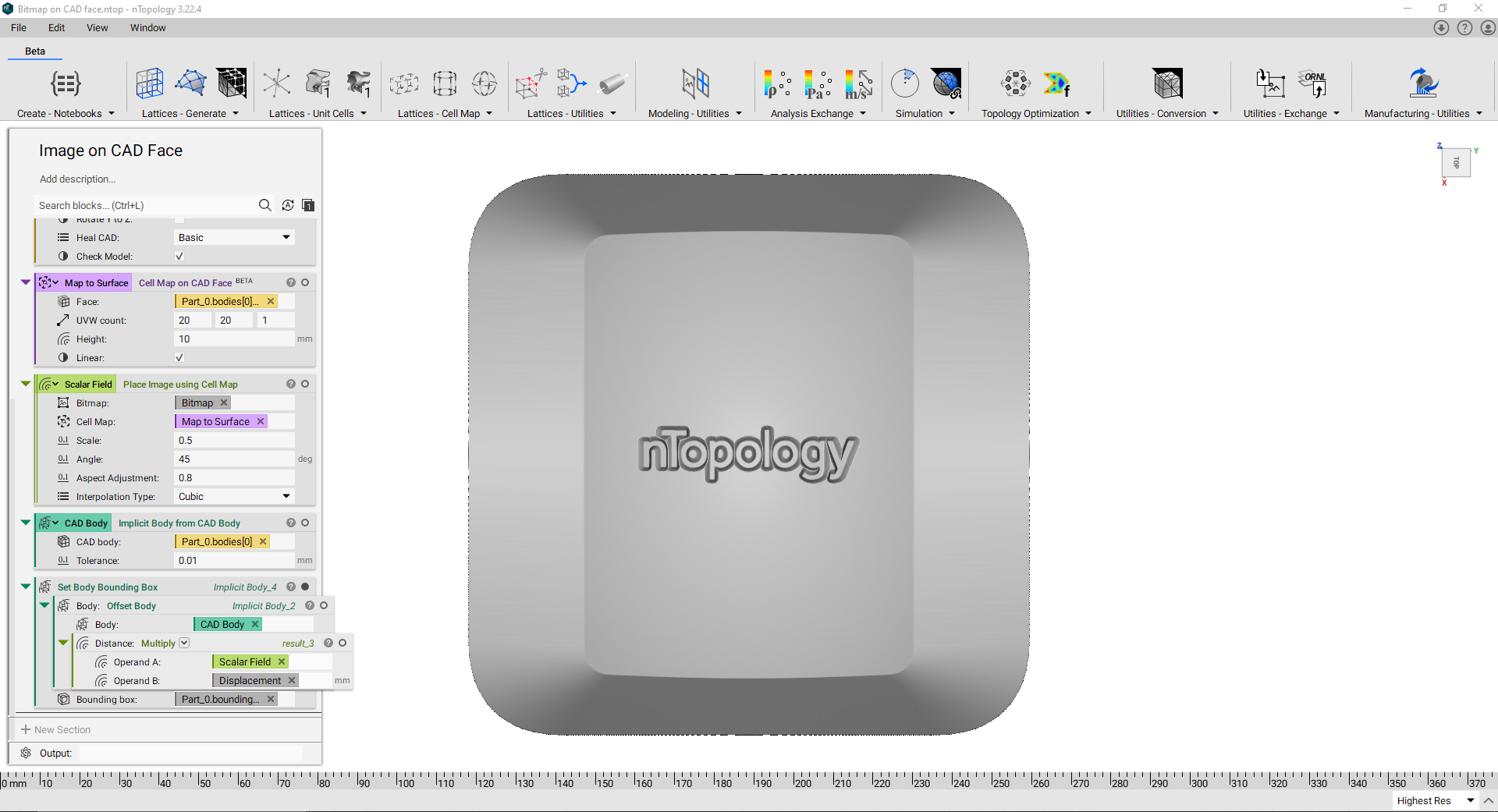Click the first Lattices - Generate grid icon
Viewport: 1498px width, 812px height.
click(x=150, y=83)
